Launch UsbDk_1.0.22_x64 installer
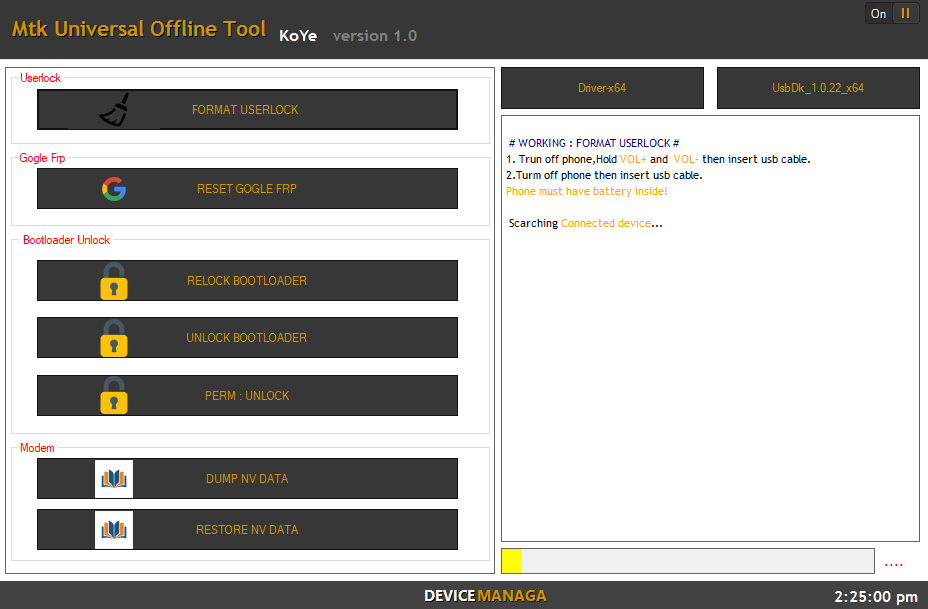Viewport: 928px width, 609px height. 817,88
